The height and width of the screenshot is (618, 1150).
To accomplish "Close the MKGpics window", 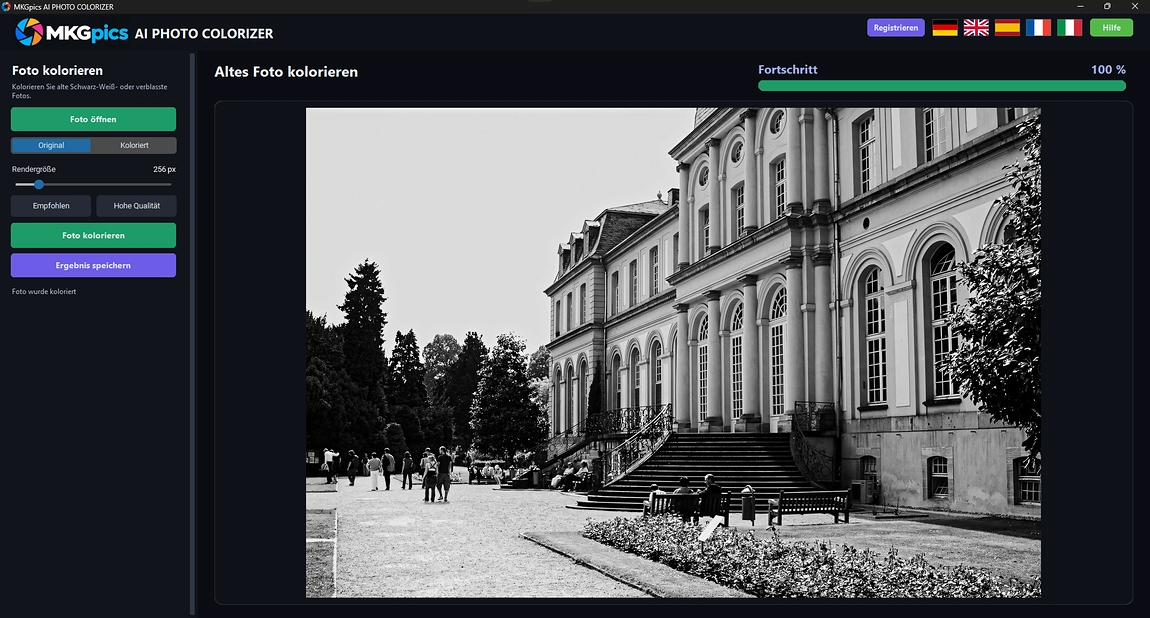I will 1135,6.
